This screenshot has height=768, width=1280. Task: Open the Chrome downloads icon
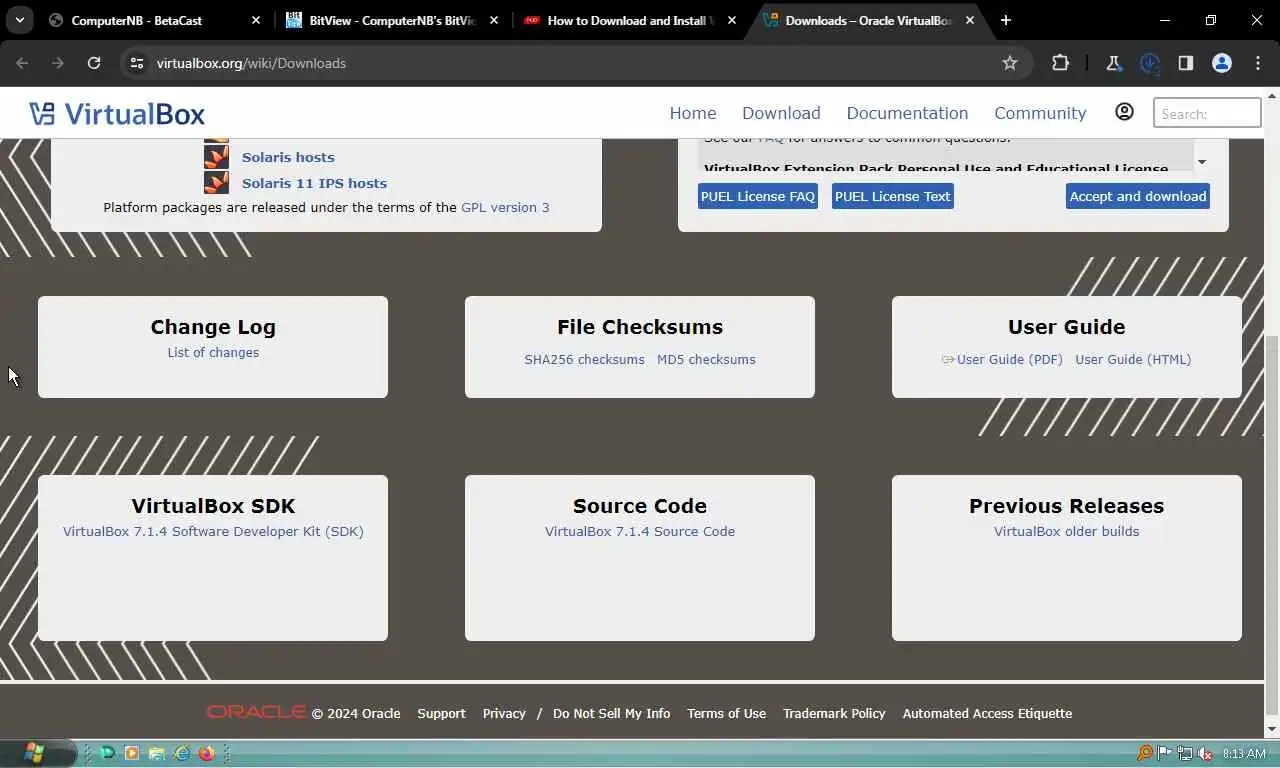[1150, 63]
